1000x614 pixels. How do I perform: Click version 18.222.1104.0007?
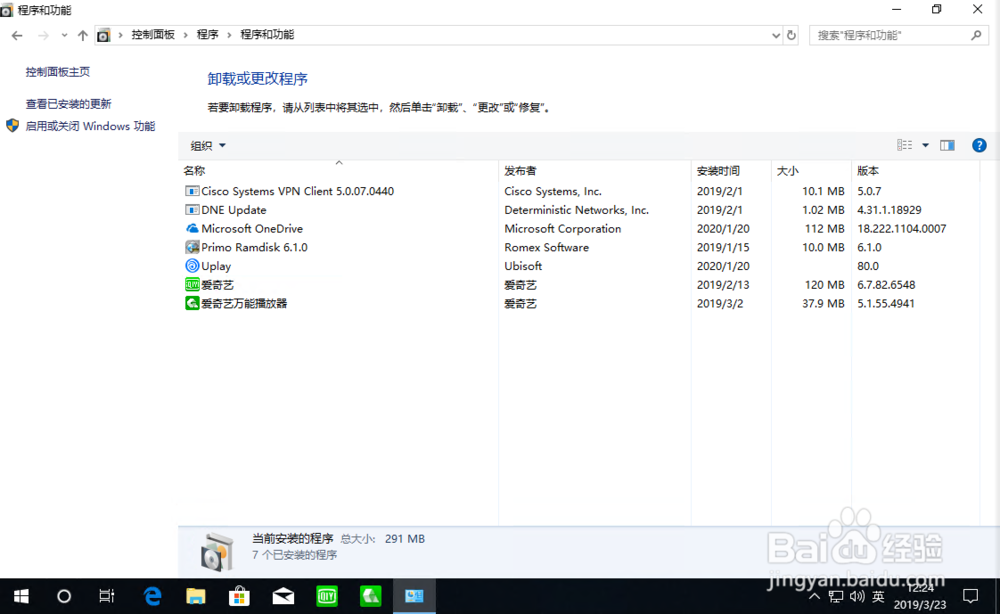(x=901, y=228)
